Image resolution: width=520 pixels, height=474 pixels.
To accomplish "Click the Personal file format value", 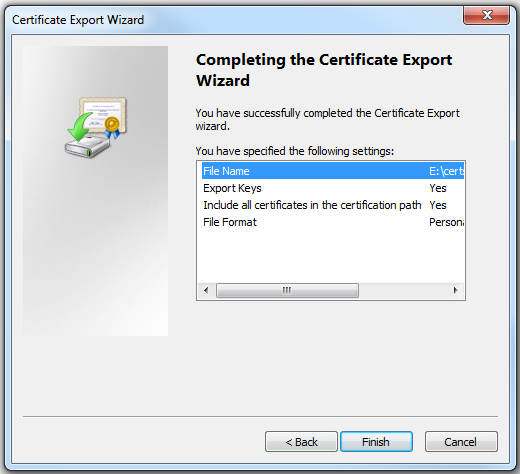I will [446, 222].
